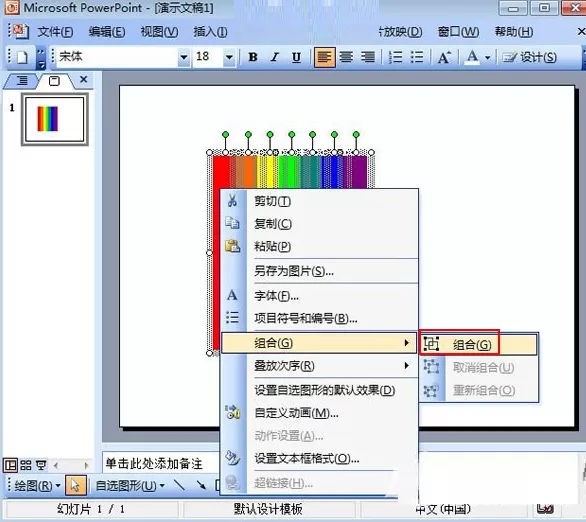Select the Line drawing tool
Screen dimensions: 586x522
(179, 485)
